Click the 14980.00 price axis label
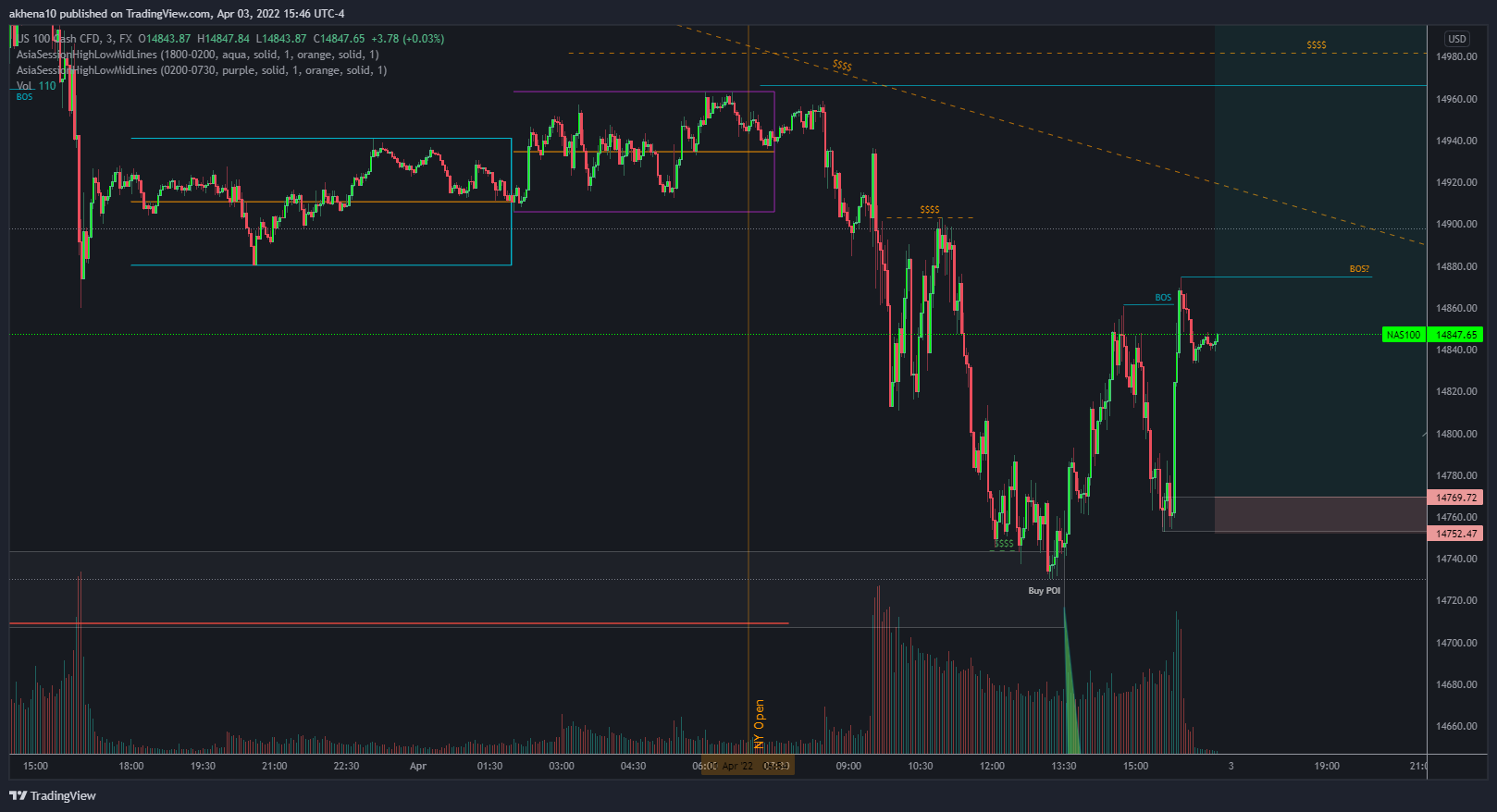This screenshot has width=1497, height=812. pos(1456,56)
